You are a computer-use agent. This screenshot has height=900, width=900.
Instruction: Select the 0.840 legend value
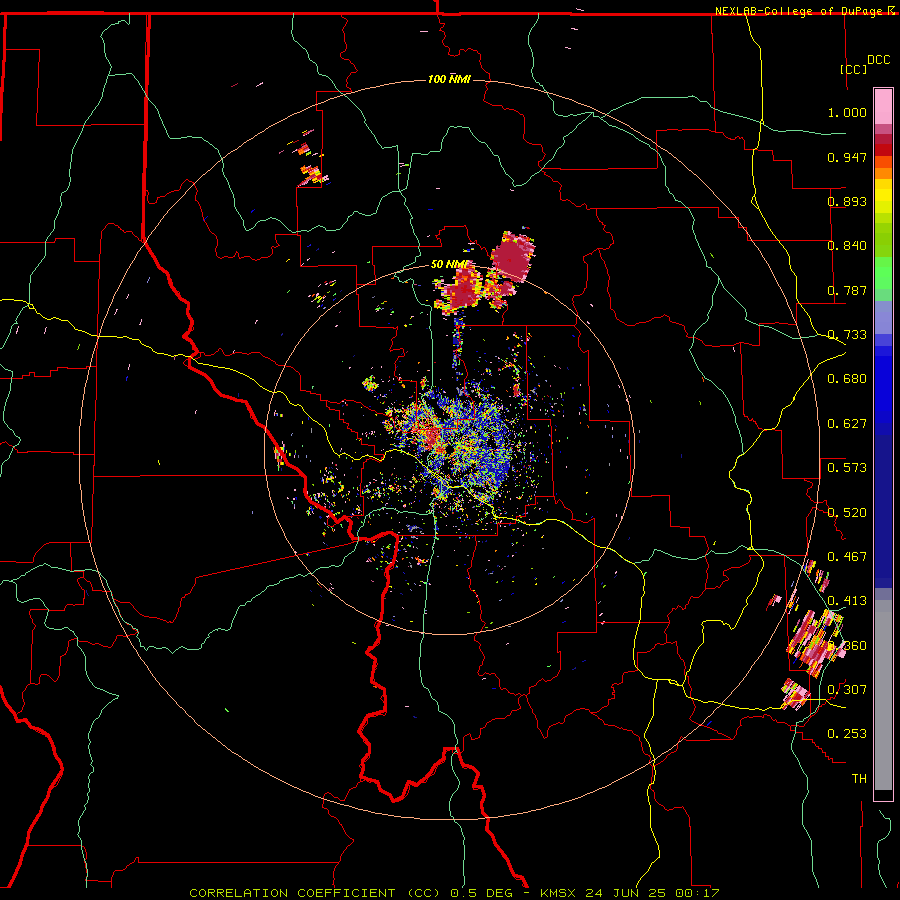click(x=847, y=246)
